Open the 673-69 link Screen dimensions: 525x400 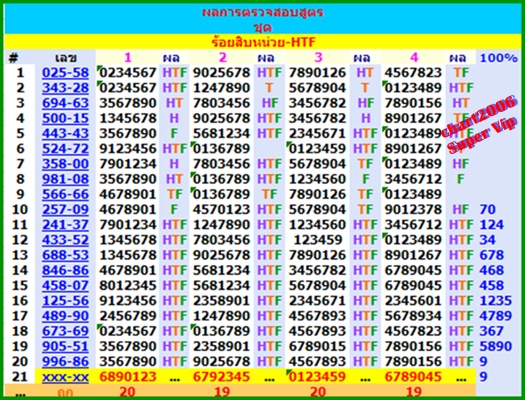pyautogui.click(x=65, y=331)
